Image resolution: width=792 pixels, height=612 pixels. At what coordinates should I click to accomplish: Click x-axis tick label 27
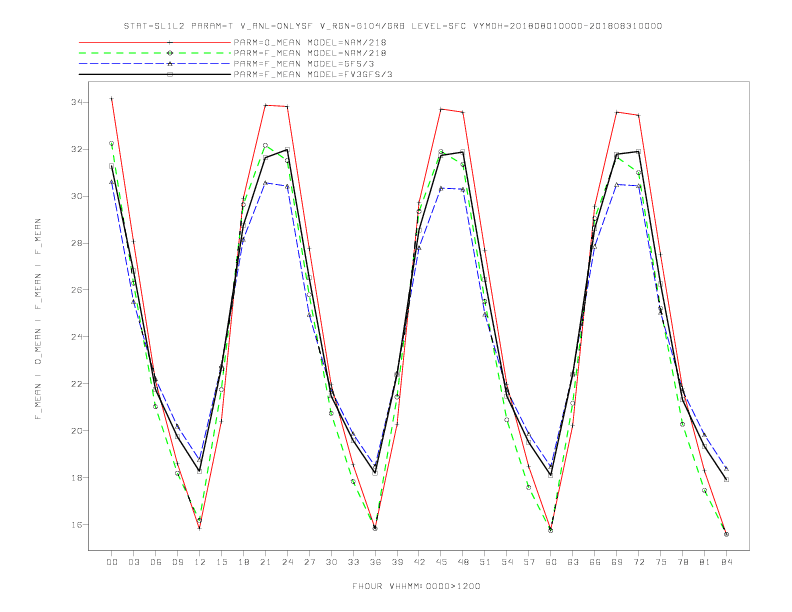(310, 562)
